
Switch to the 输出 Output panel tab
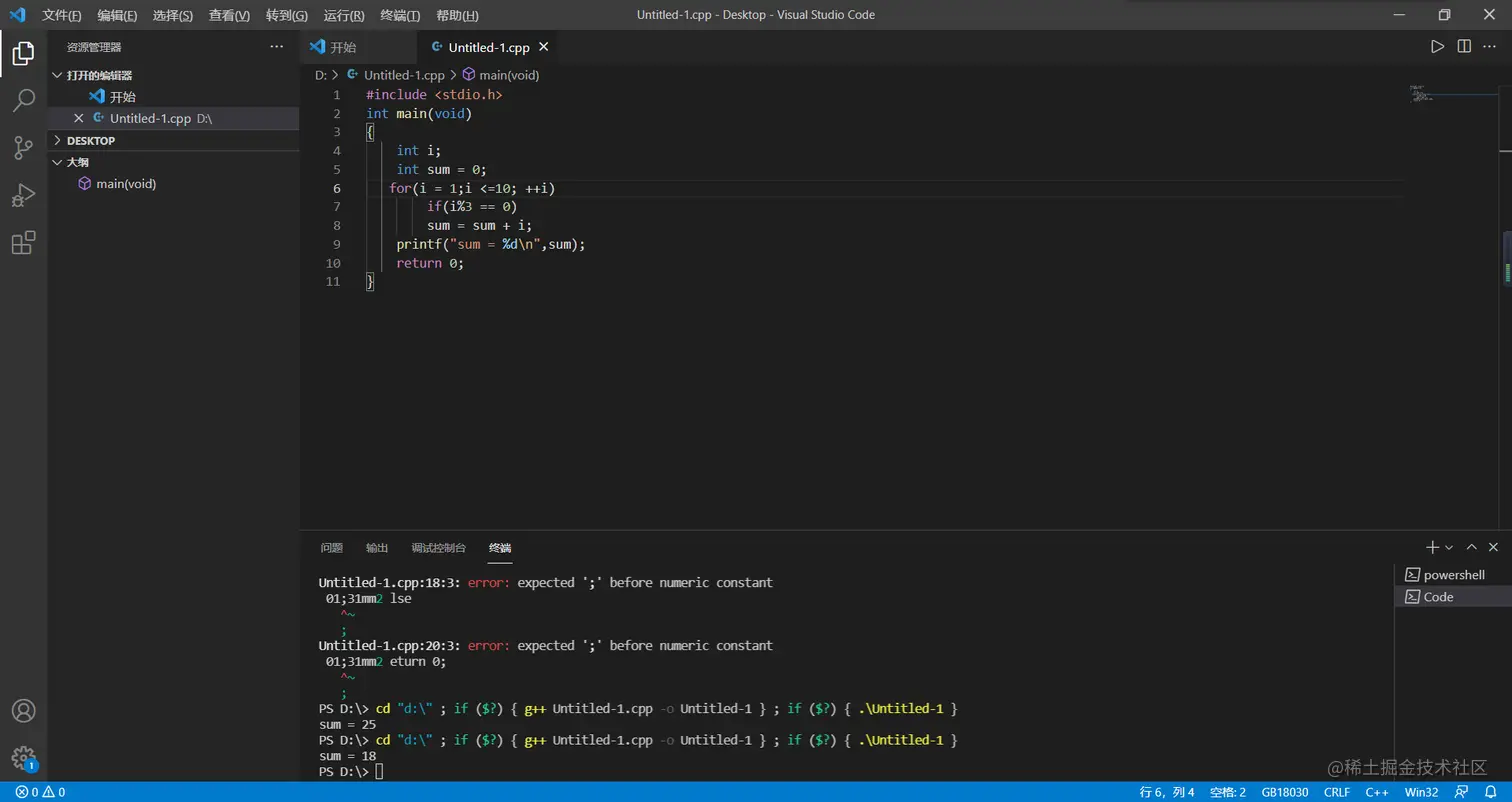pos(377,548)
